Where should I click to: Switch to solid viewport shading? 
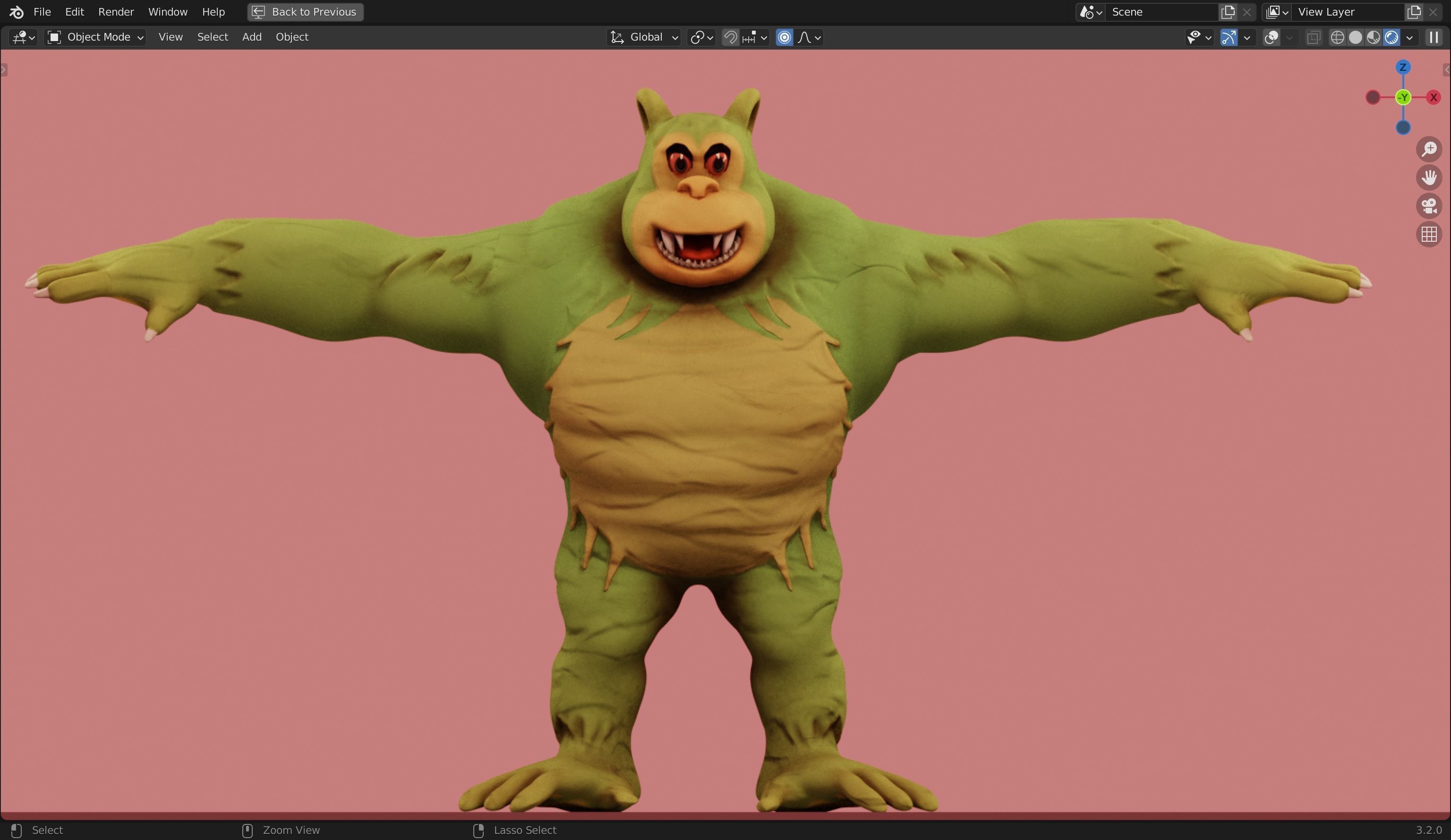1356,37
